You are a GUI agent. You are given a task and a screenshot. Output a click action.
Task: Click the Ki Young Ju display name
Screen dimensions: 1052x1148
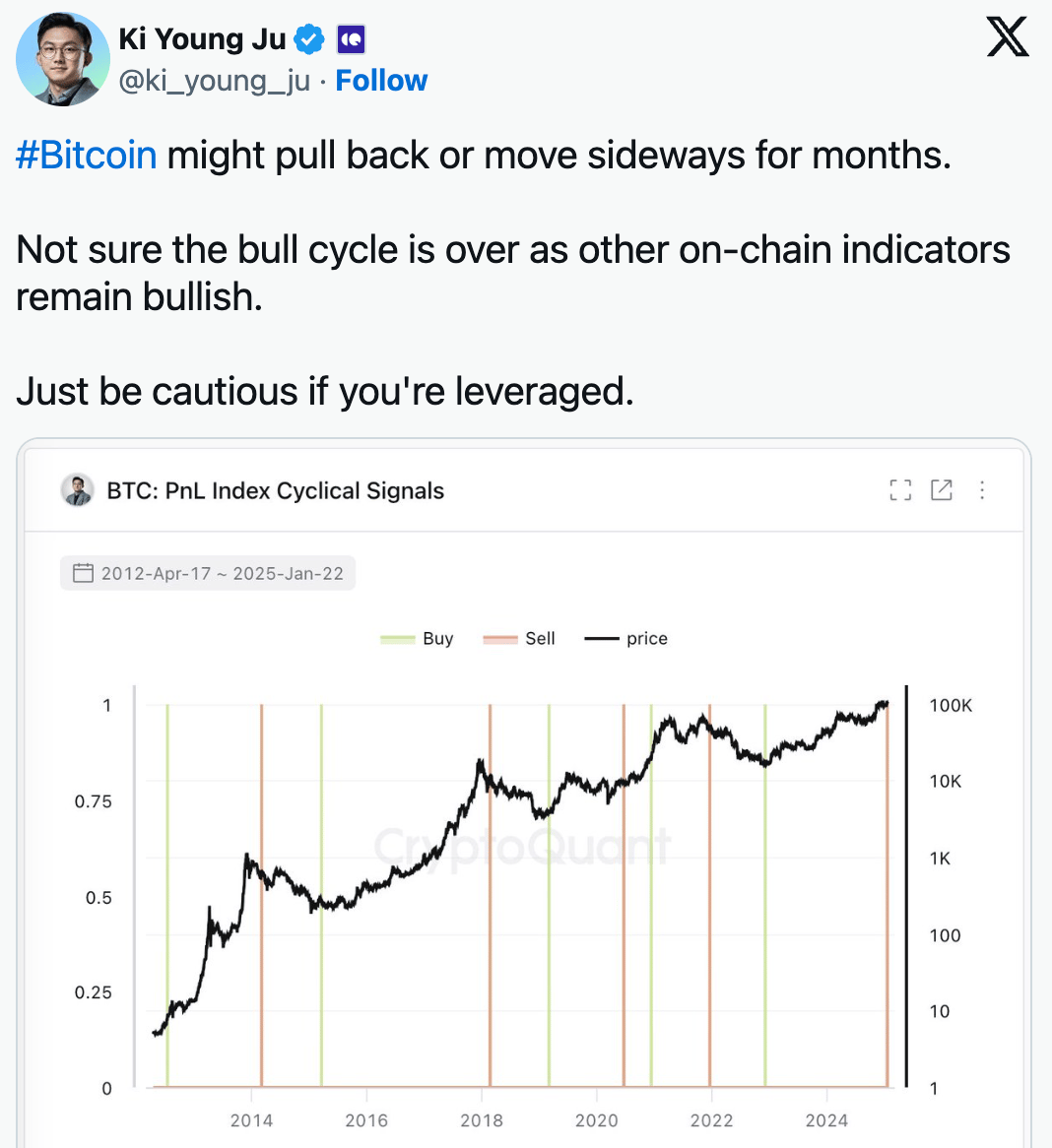[x=202, y=39]
